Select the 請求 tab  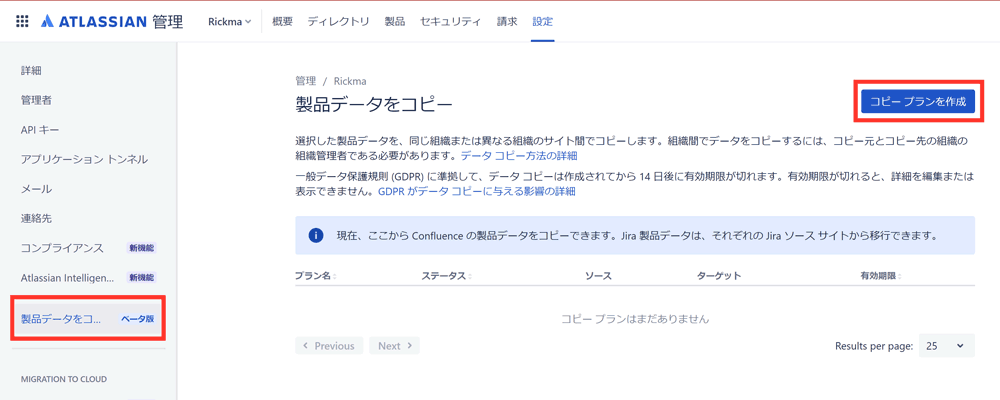pos(507,21)
